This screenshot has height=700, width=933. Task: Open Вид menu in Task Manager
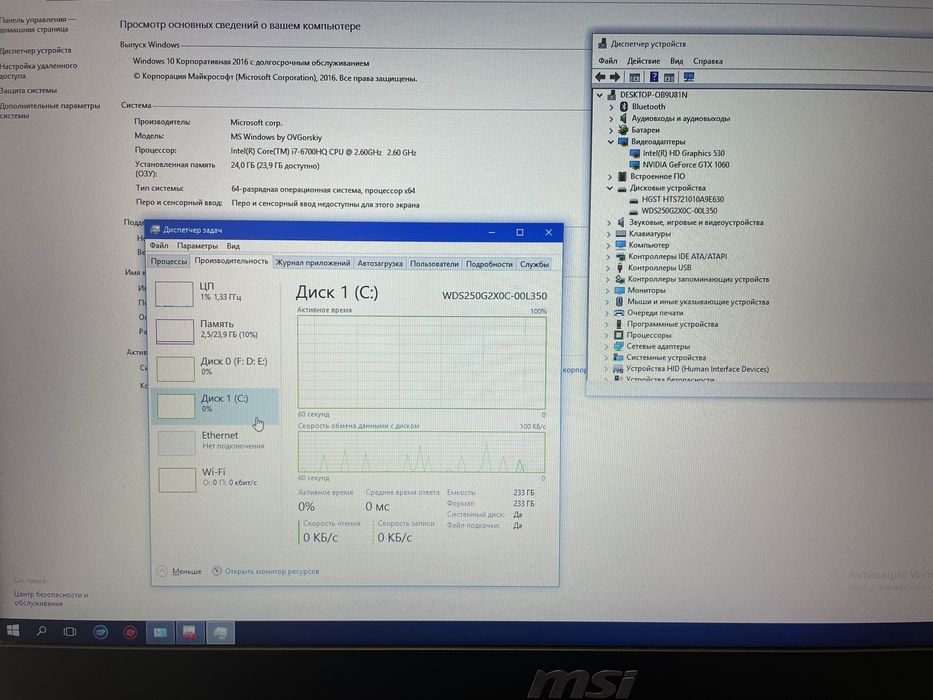[x=233, y=246]
